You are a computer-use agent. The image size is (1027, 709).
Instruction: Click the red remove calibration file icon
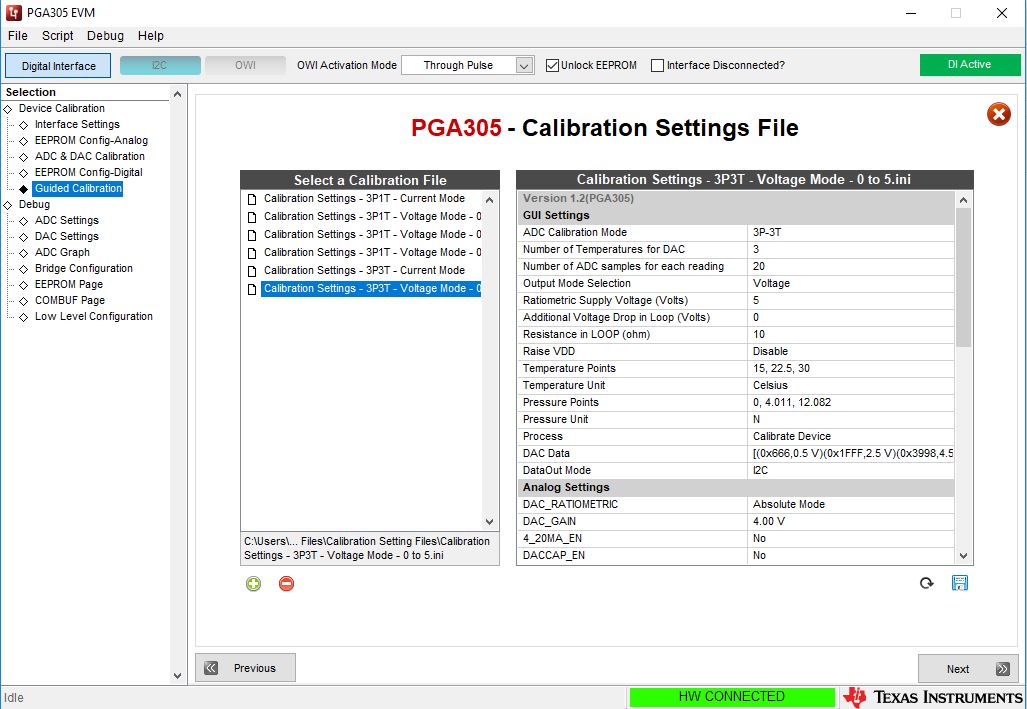coord(286,584)
